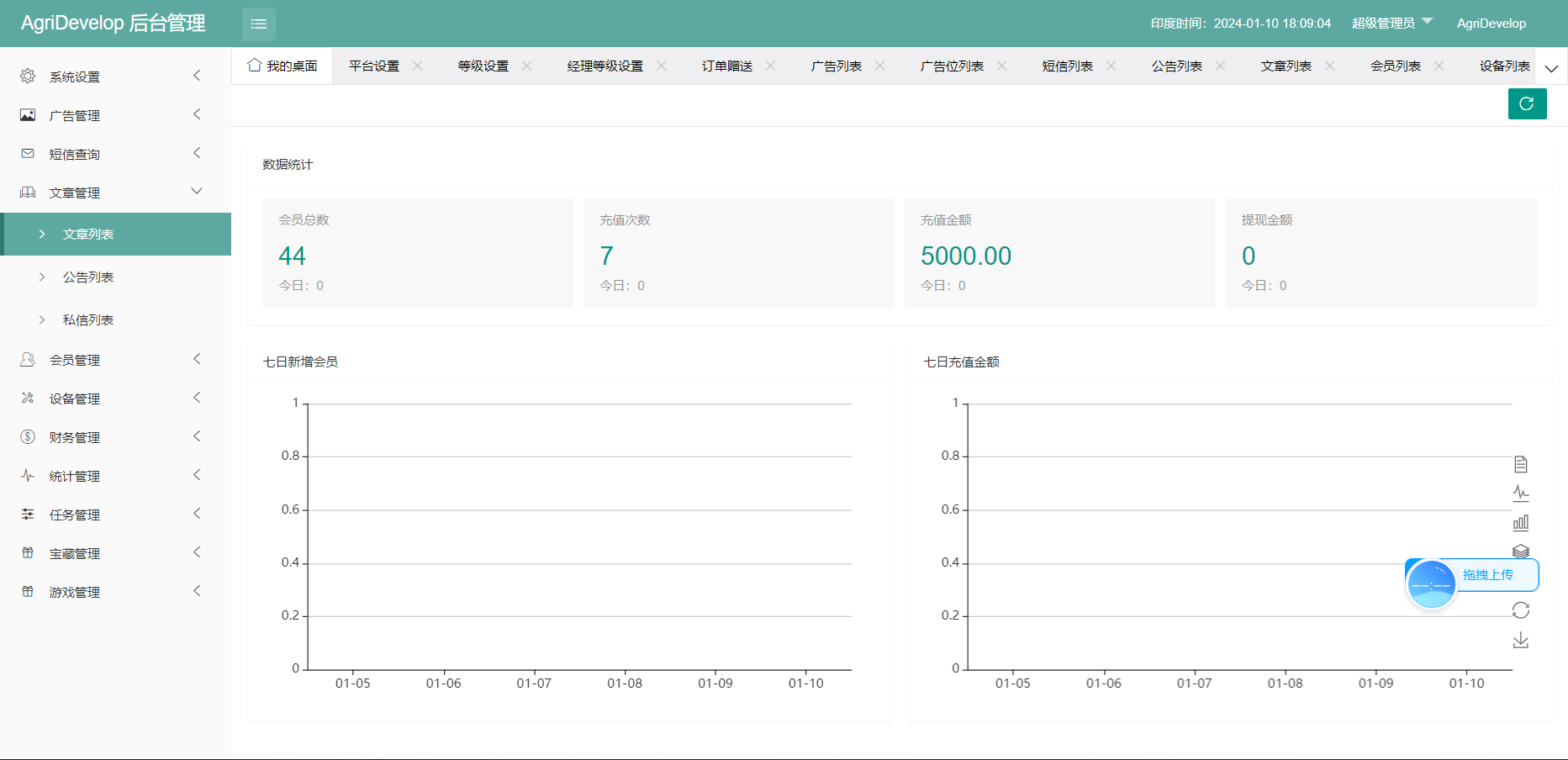The height and width of the screenshot is (760, 1568).
Task: Restore the 七日充值金额 chart icon
Action: [1521, 610]
